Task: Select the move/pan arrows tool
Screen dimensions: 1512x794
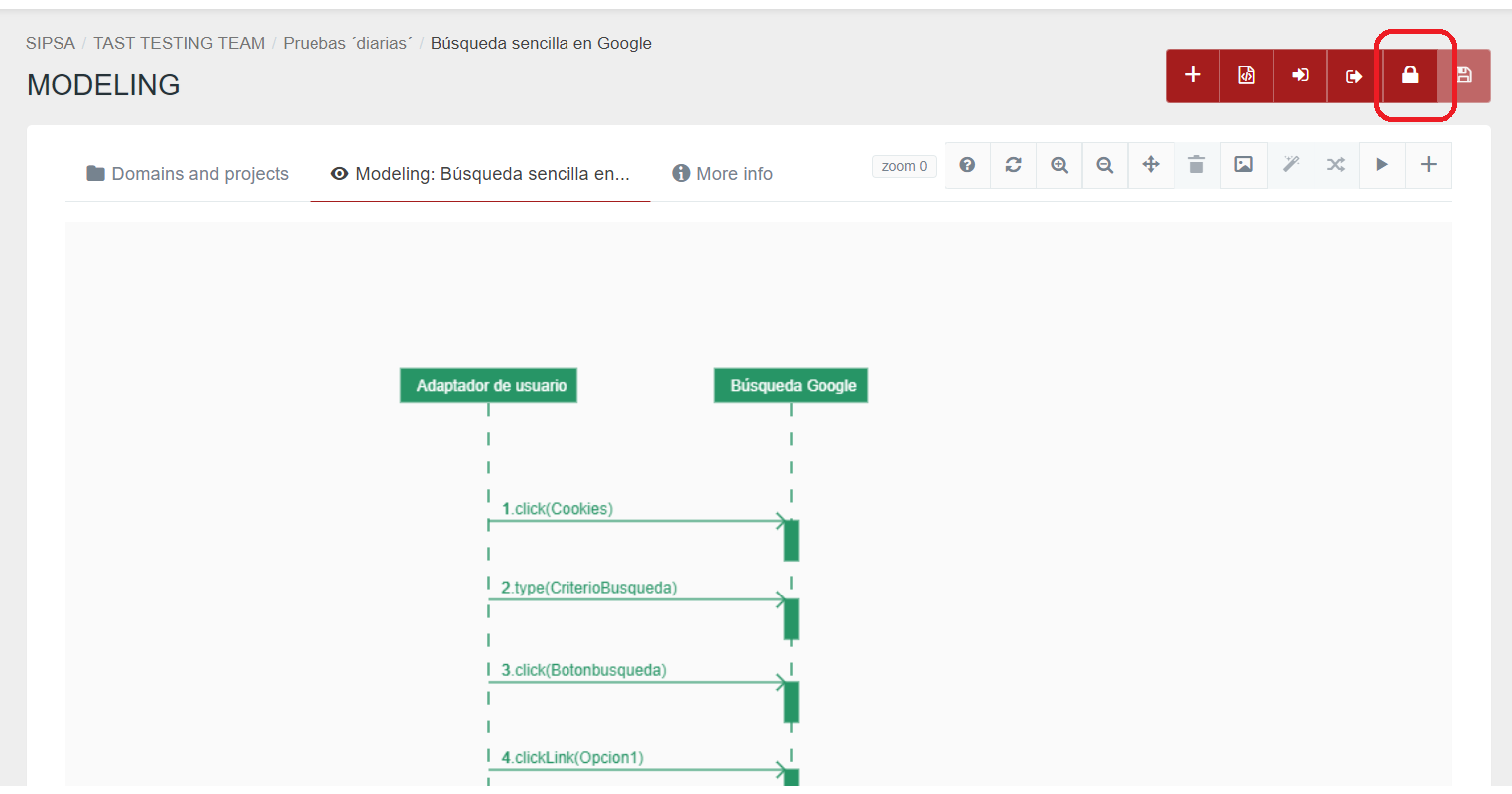Action: [1151, 165]
